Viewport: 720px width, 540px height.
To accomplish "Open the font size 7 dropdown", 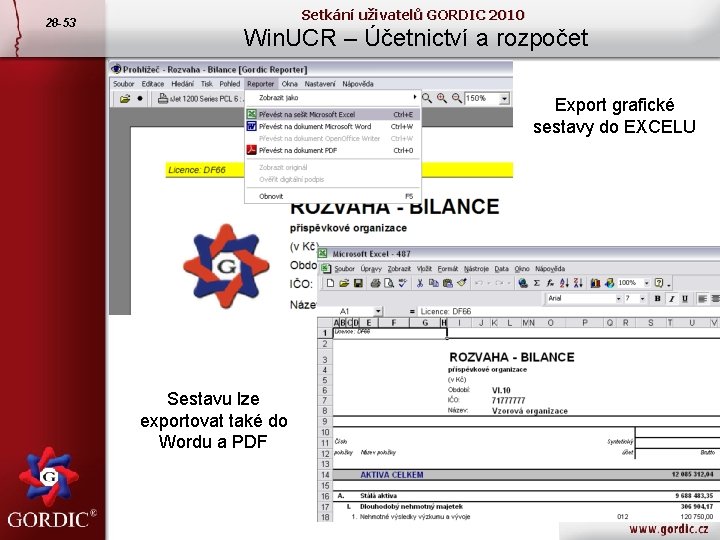I will coord(642,298).
